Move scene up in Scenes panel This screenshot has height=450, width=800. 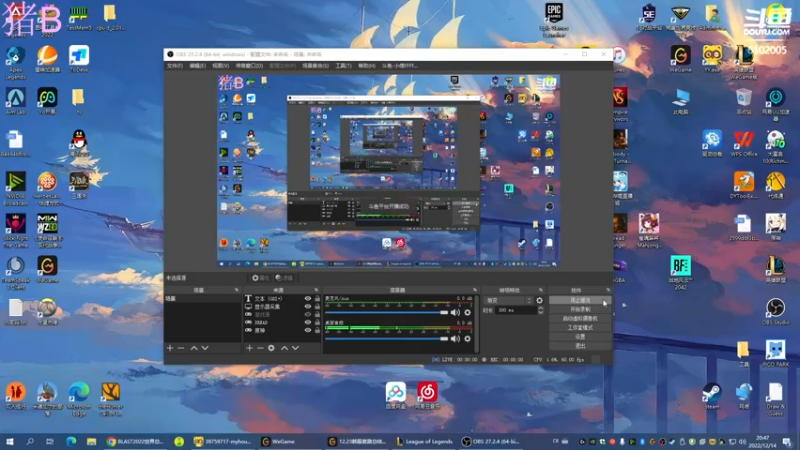tap(194, 348)
